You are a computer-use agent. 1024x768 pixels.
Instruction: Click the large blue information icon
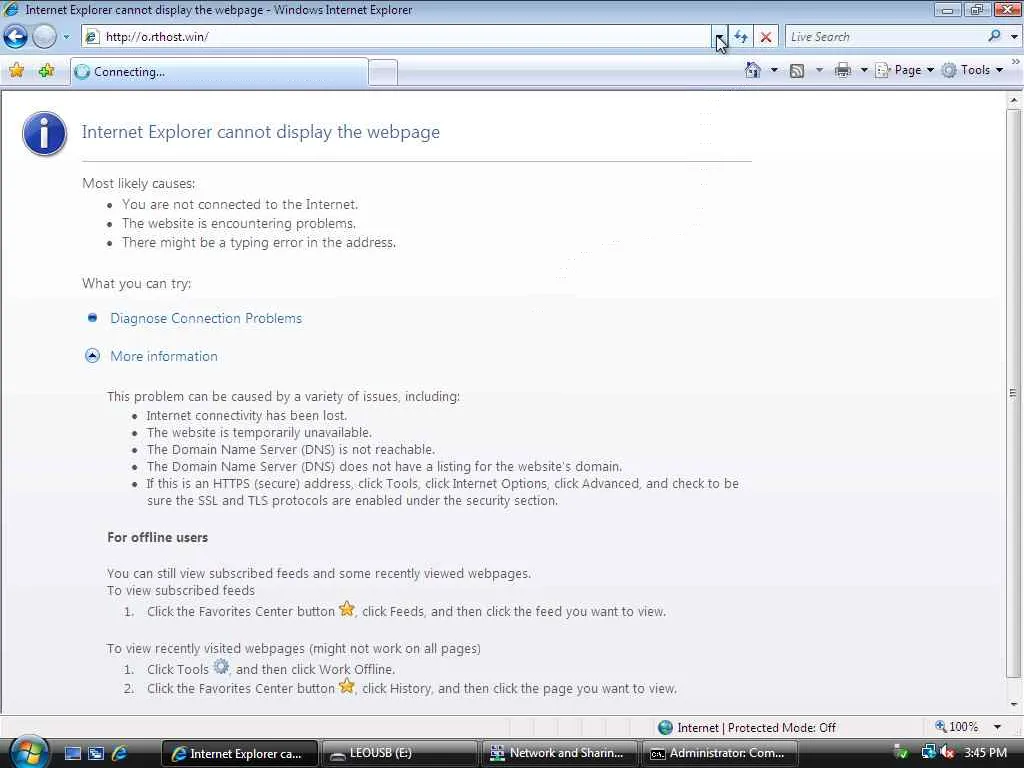pos(44,133)
